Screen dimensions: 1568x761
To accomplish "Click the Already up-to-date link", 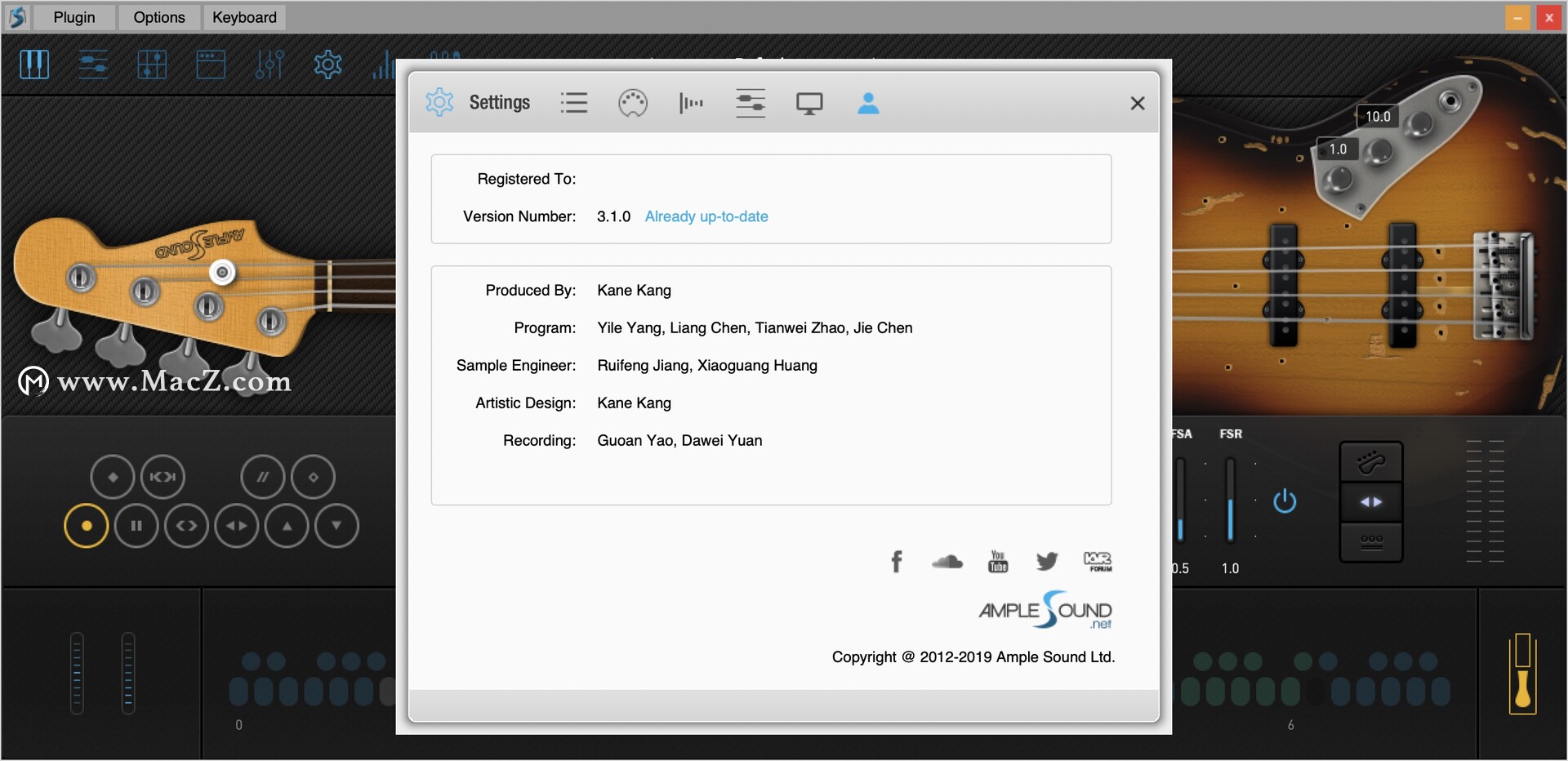I will coord(706,216).
